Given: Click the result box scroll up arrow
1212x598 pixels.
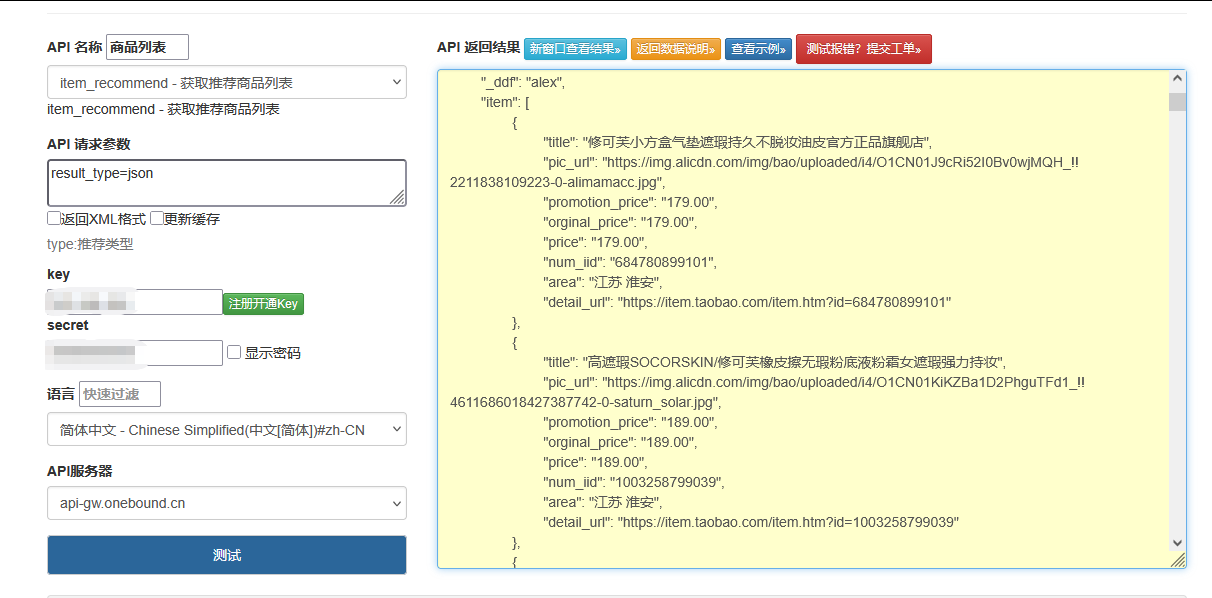Looking at the screenshot, I should (1178, 81).
